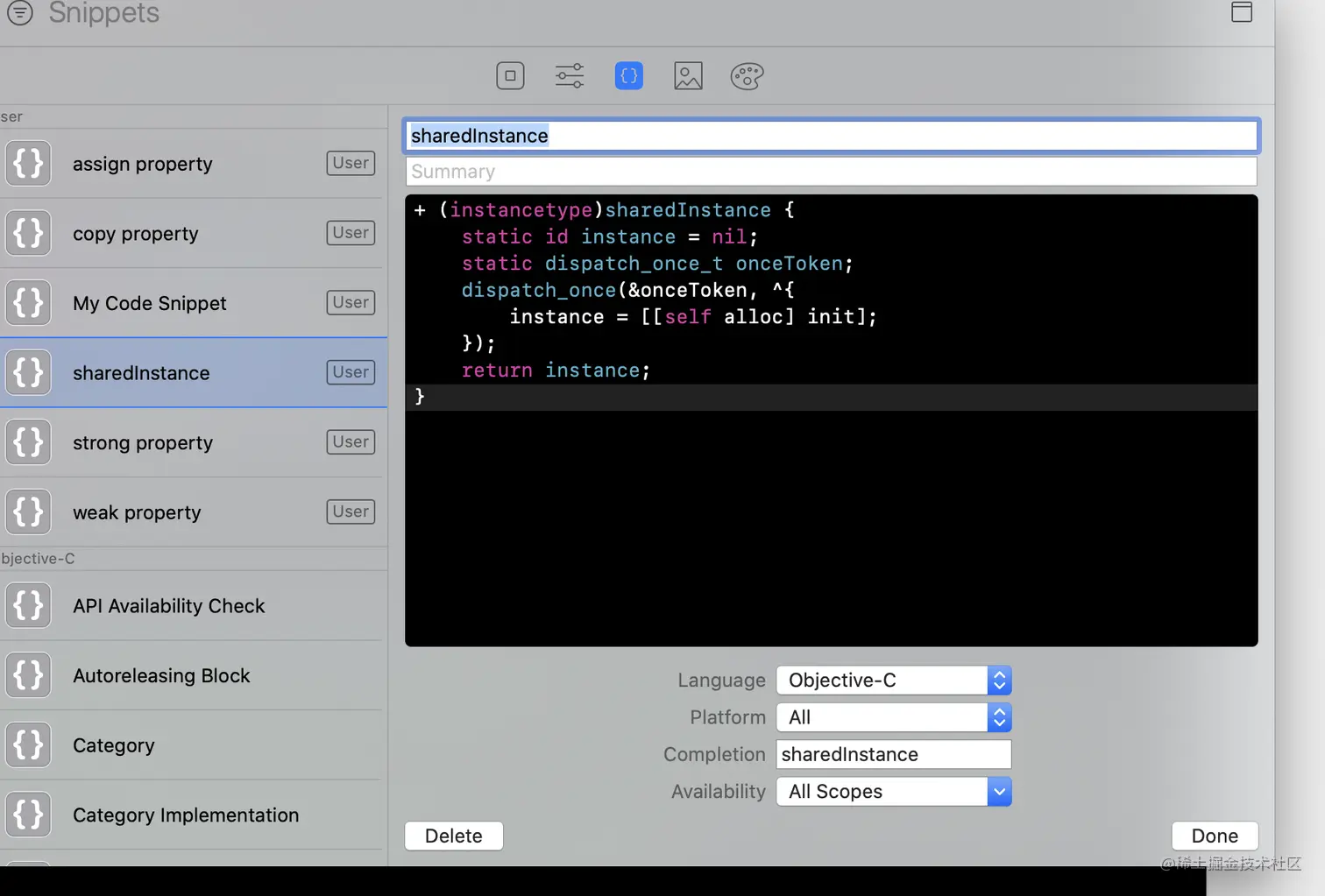Select the copy property snippet
The width and height of the screenshot is (1325, 896).
(193, 233)
